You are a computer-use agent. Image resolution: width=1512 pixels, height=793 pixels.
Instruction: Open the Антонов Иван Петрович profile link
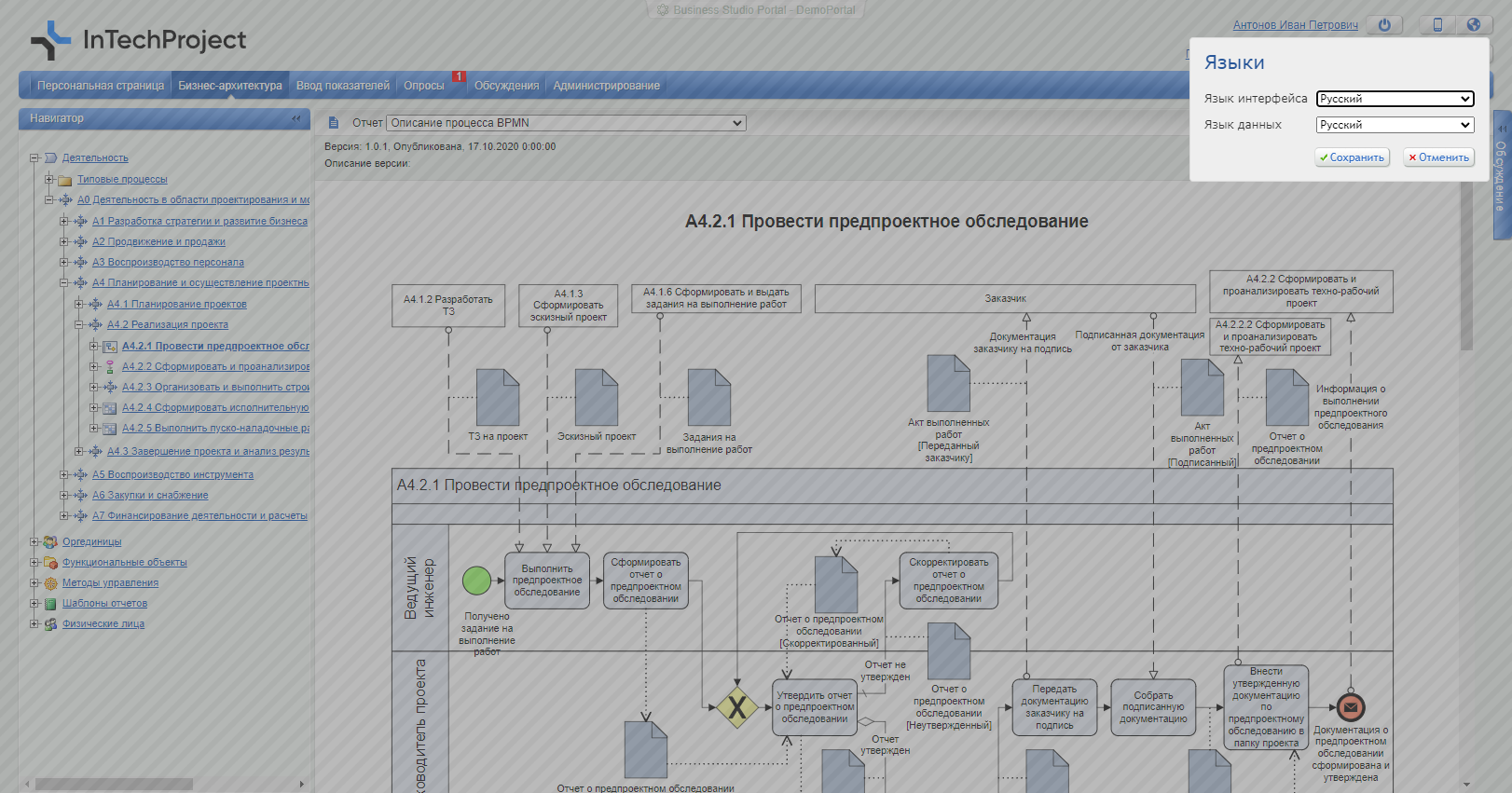coord(1296,25)
